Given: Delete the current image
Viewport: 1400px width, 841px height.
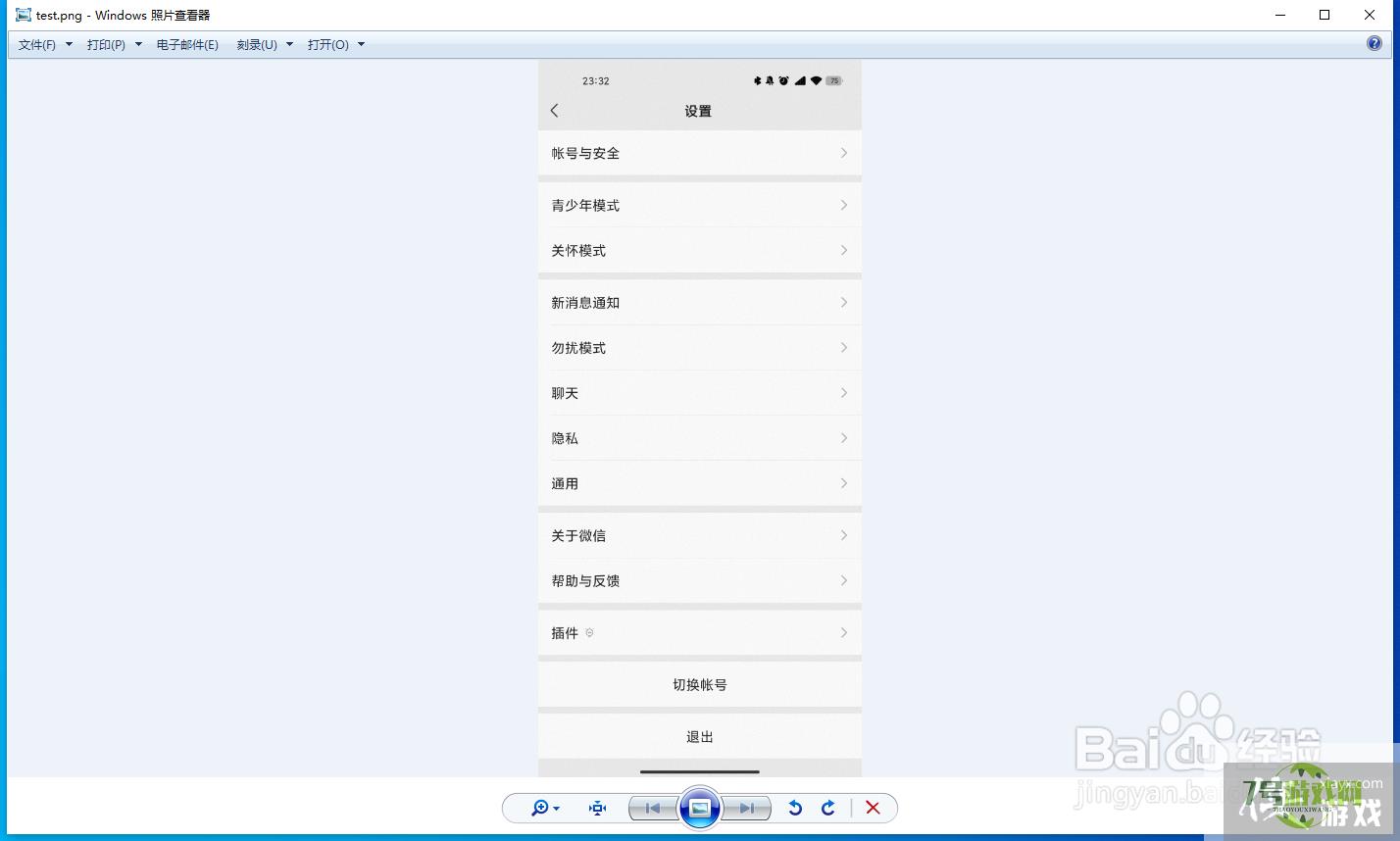Looking at the screenshot, I should pos(873,808).
